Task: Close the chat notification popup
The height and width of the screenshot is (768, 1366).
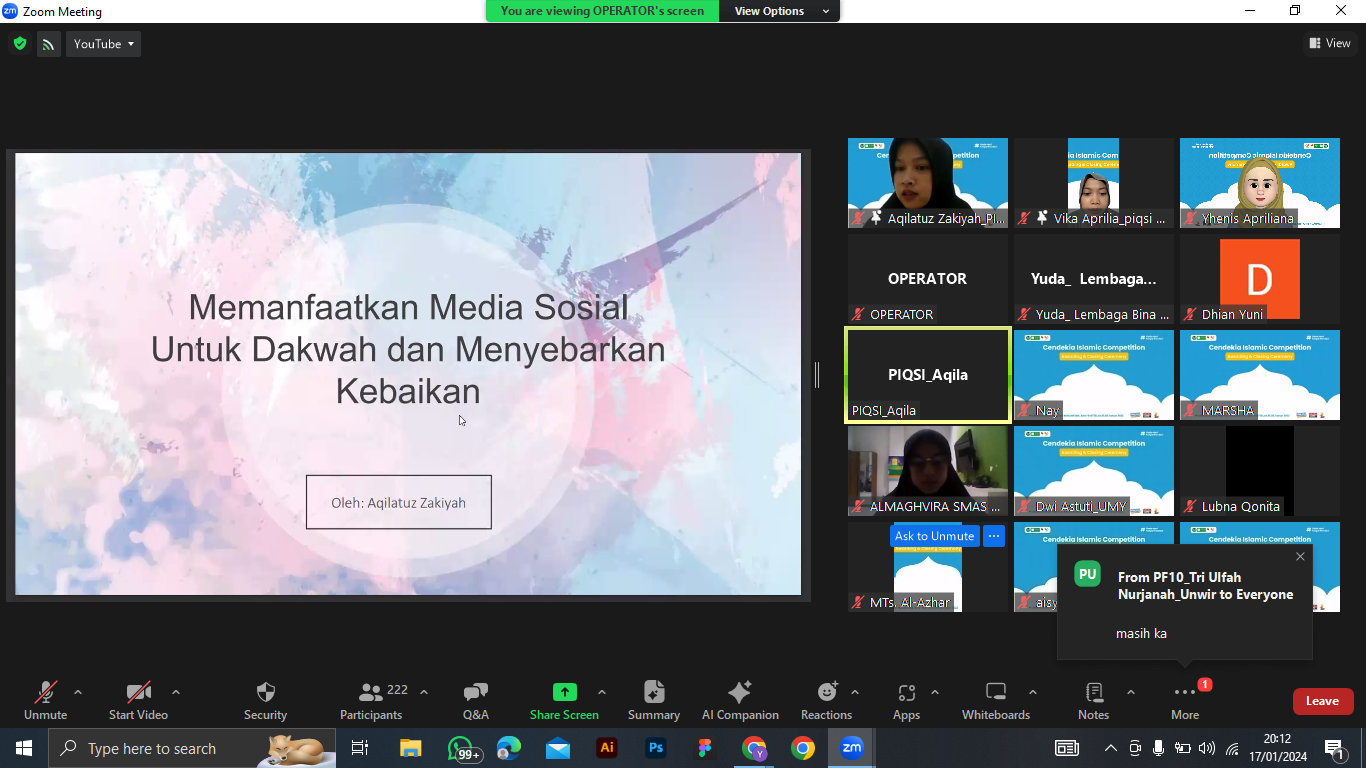Action: 1300,557
